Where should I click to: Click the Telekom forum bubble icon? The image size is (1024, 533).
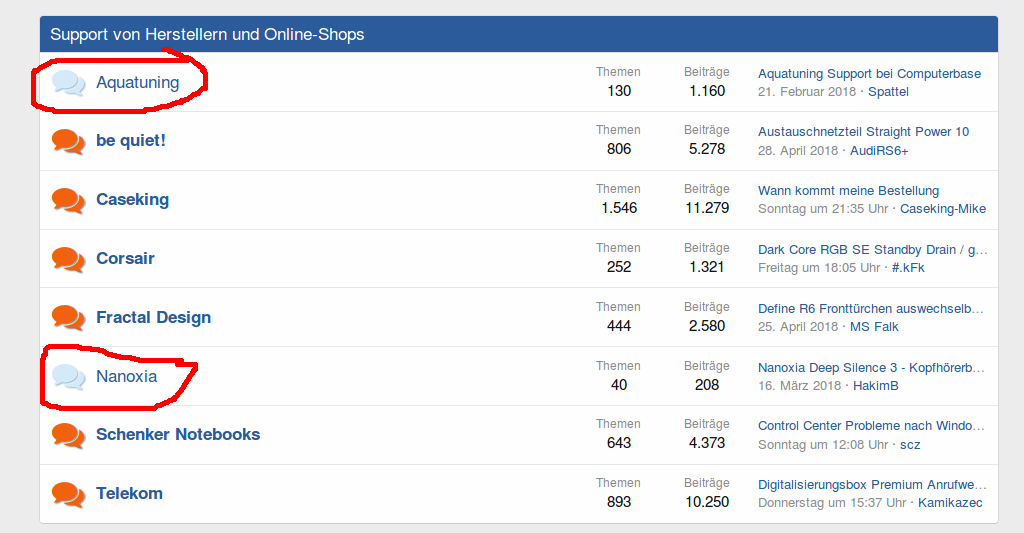click(x=68, y=494)
